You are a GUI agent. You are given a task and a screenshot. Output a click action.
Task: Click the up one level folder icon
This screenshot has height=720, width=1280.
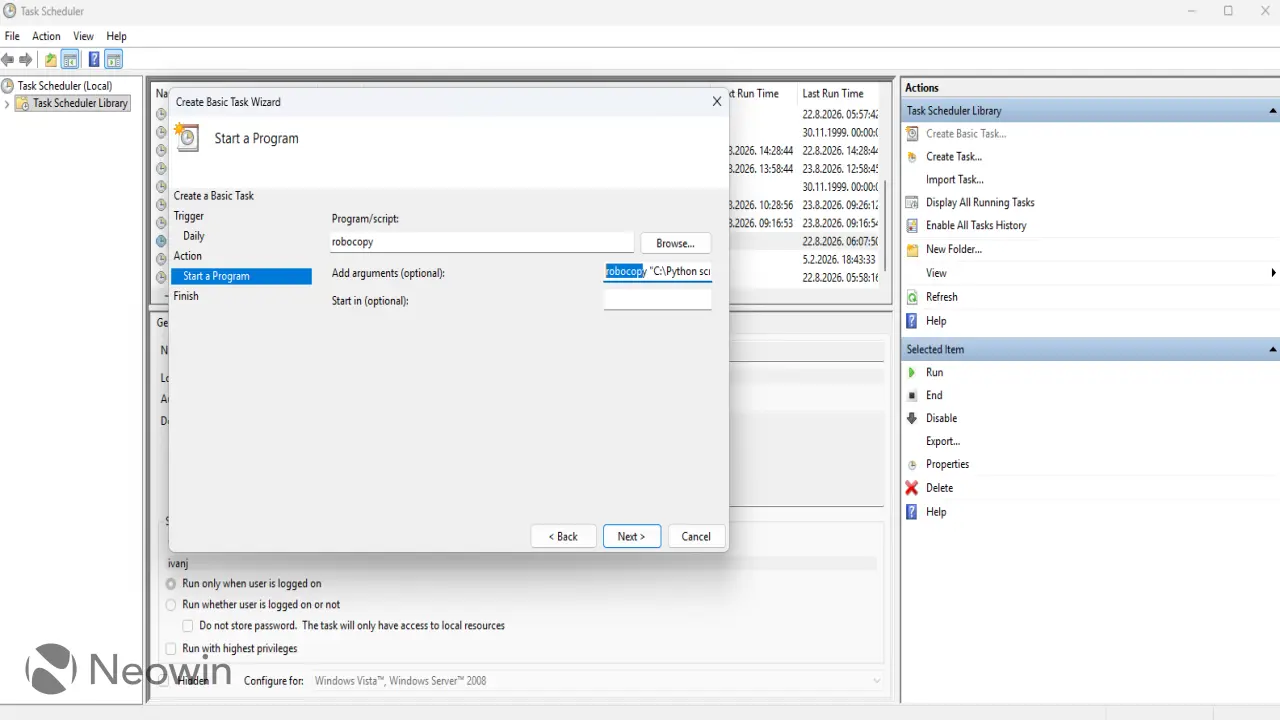pyautogui.click(x=51, y=60)
